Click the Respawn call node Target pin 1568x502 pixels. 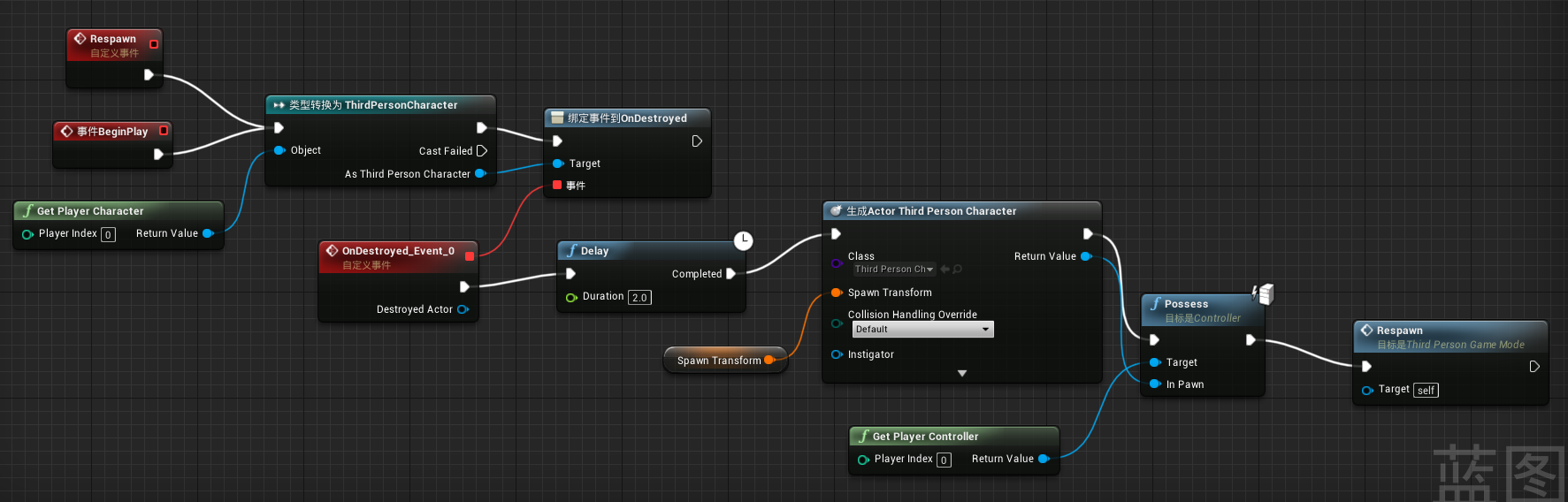[1367, 390]
